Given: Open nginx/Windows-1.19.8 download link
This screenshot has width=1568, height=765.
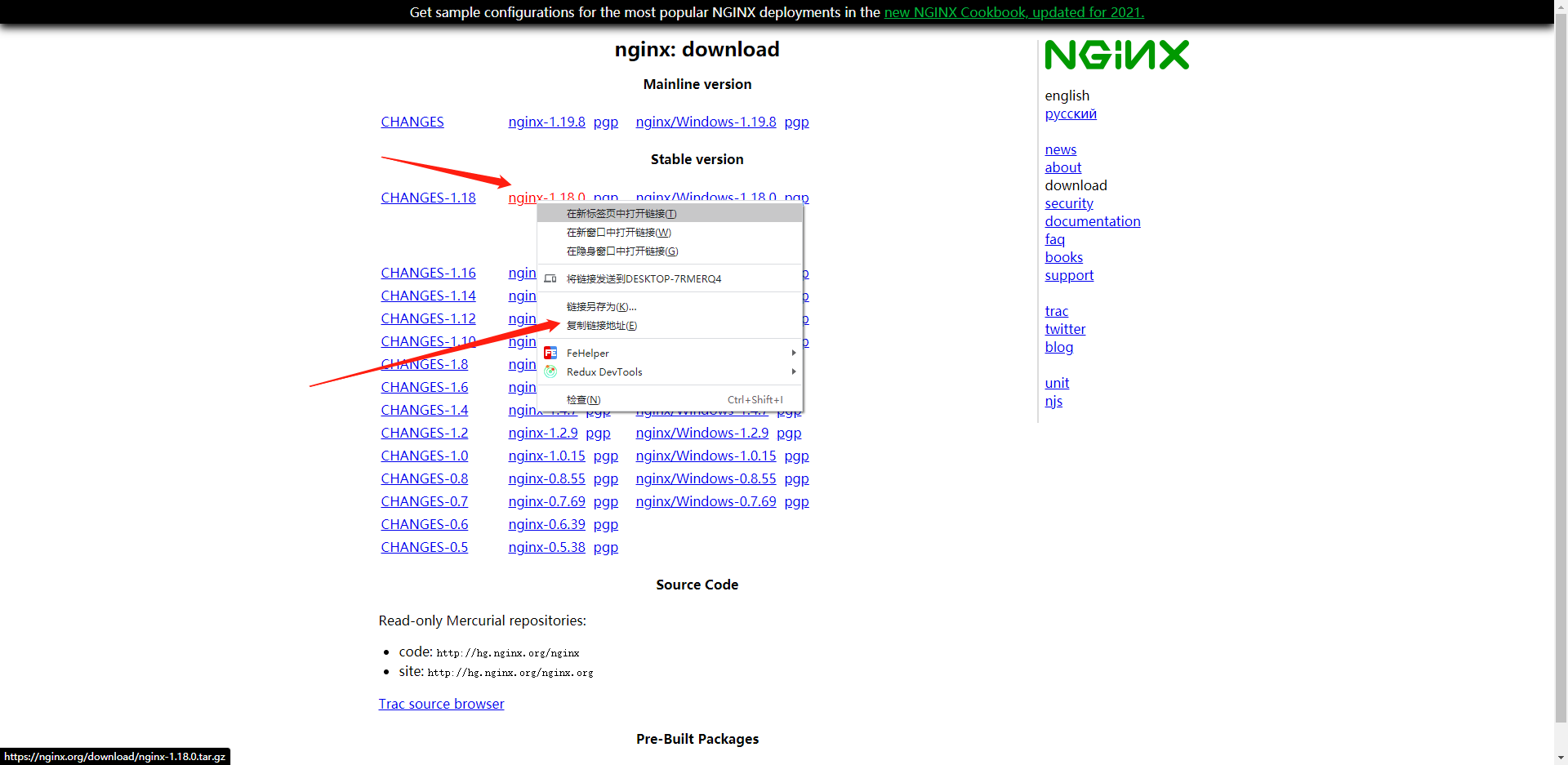Looking at the screenshot, I should pos(706,122).
